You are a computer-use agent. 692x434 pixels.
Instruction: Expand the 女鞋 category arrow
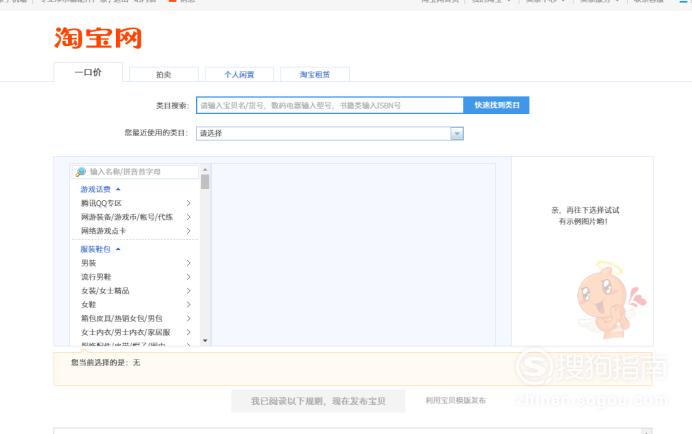point(188,305)
